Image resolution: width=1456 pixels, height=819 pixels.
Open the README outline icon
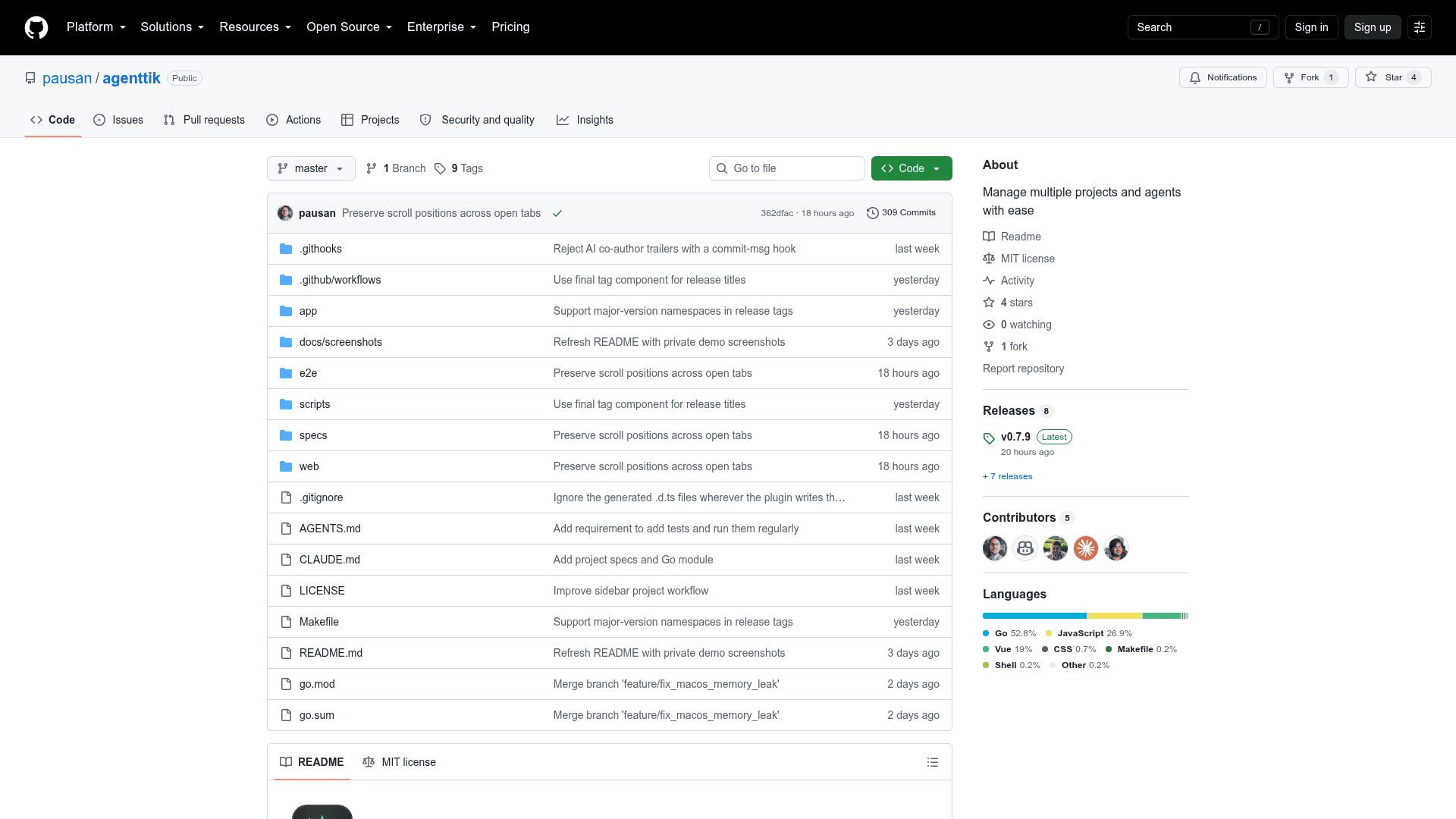933,762
